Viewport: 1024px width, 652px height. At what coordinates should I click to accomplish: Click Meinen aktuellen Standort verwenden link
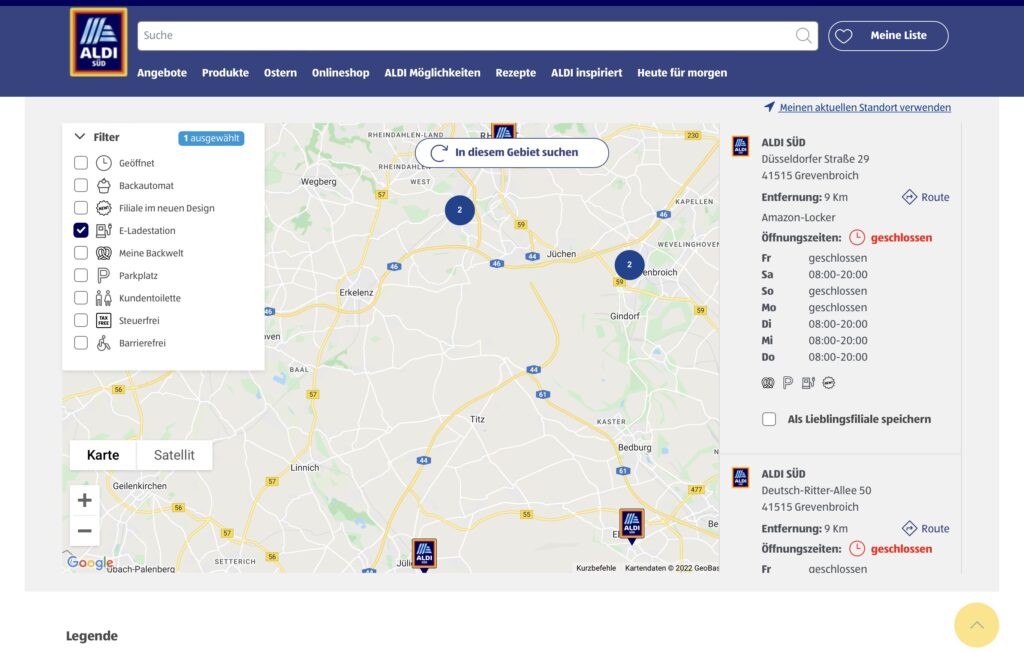pos(865,107)
